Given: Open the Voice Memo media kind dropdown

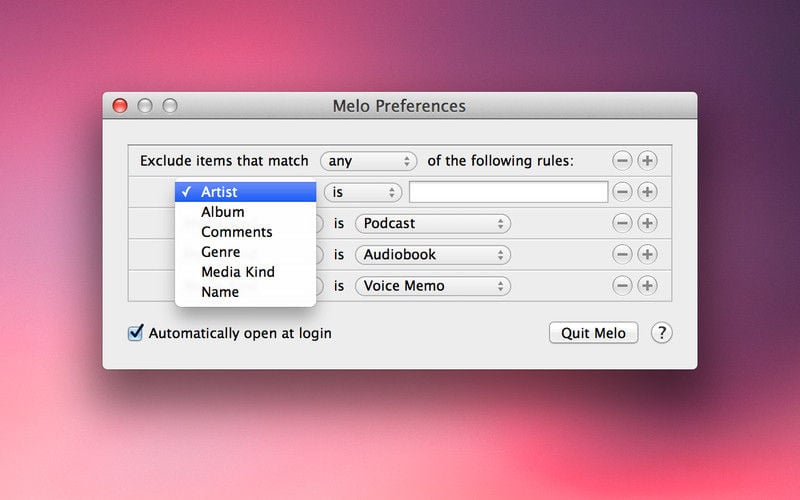Looking at the screenshot, I should coord(433,286).
